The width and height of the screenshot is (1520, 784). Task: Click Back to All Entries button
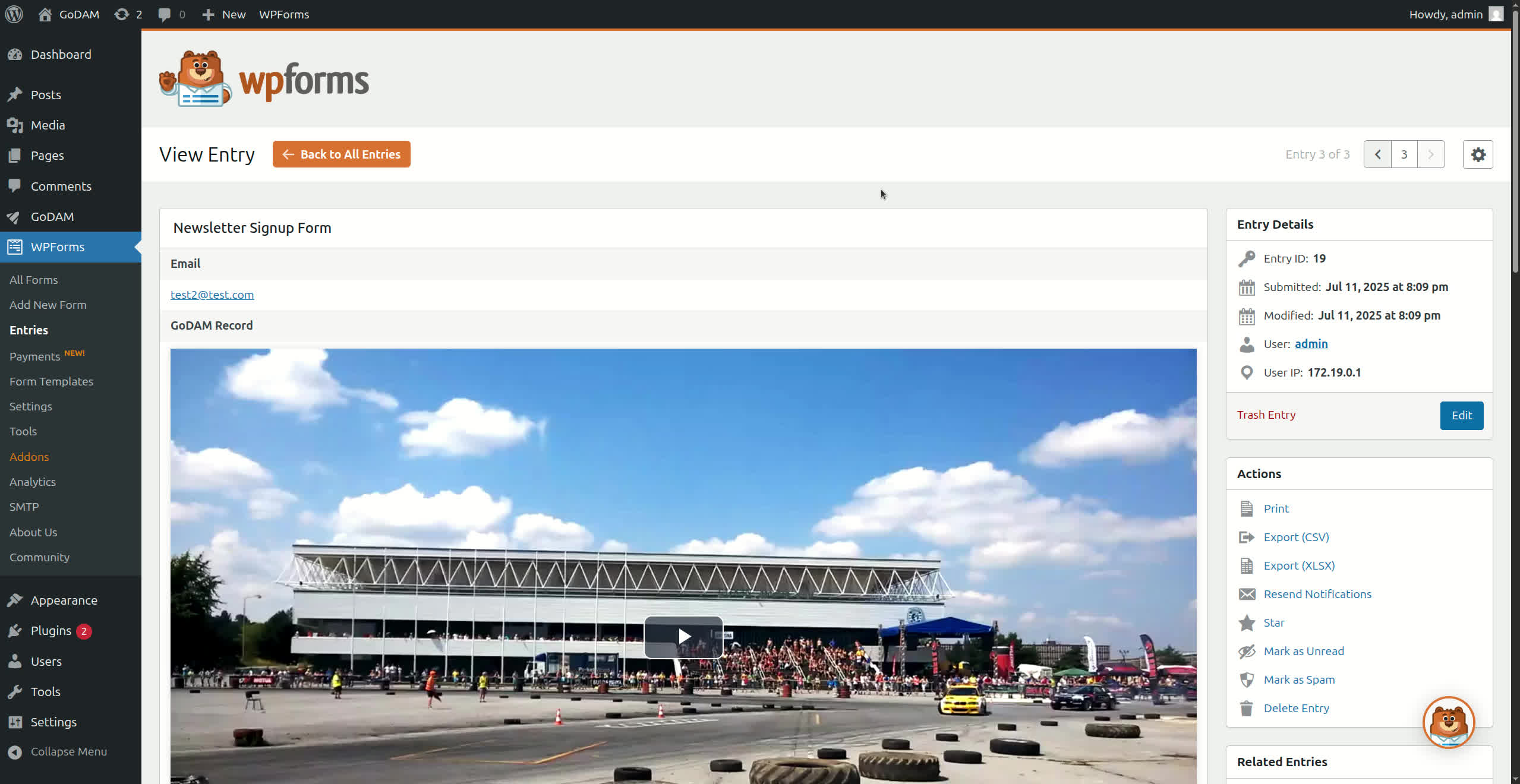tap(342, 154)
